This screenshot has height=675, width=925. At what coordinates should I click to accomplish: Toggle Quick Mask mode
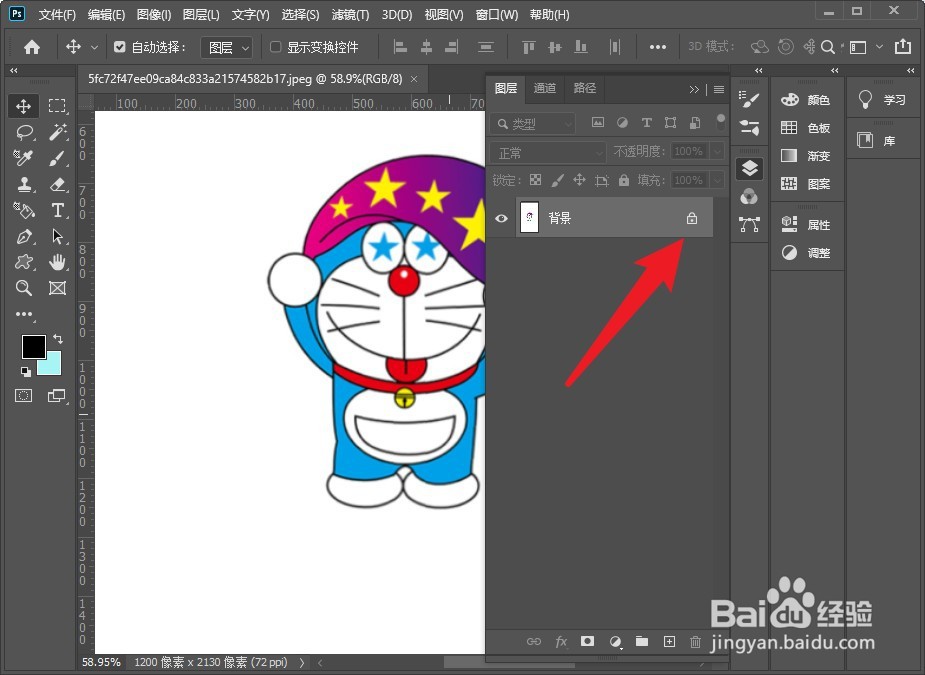24,395
